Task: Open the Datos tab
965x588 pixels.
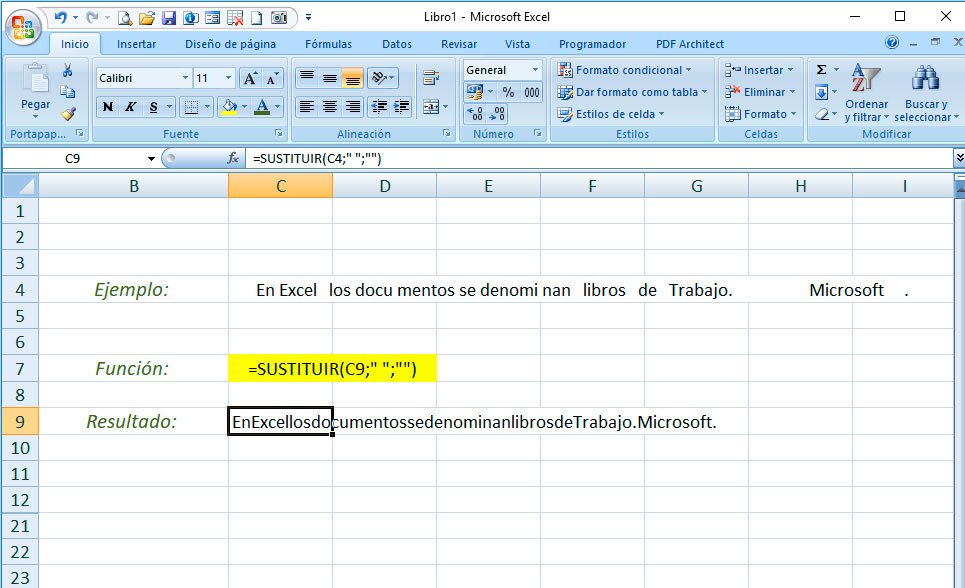Action: (397, 44)
